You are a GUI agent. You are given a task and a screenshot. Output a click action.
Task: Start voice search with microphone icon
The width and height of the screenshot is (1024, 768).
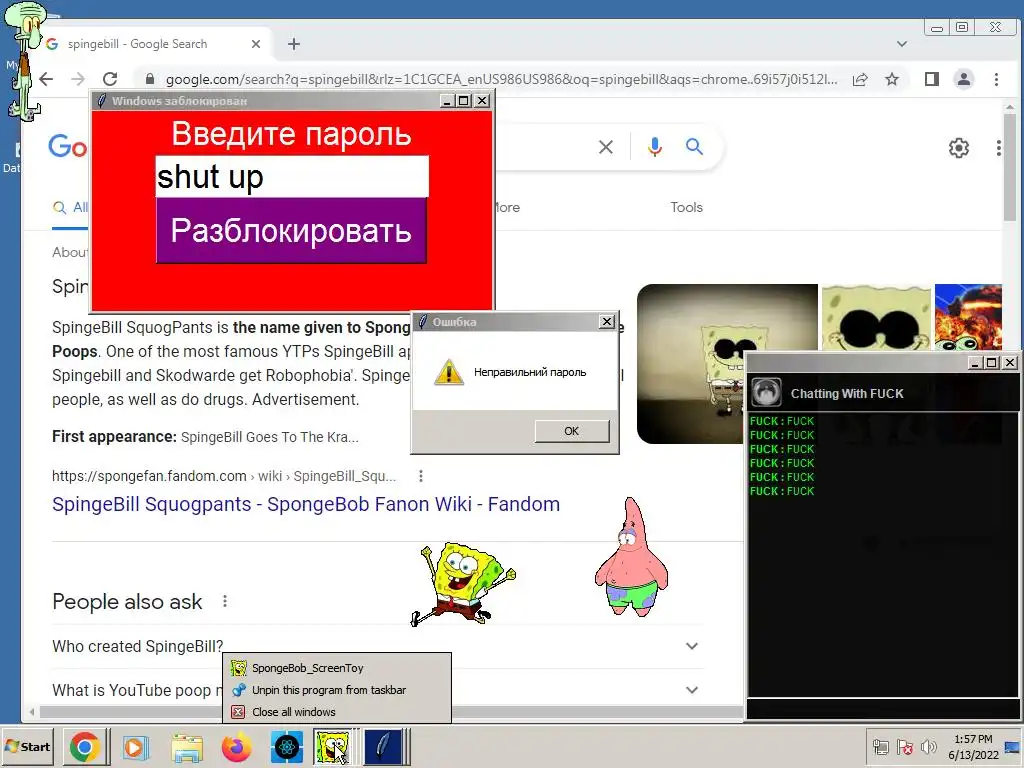pos(654,147)
